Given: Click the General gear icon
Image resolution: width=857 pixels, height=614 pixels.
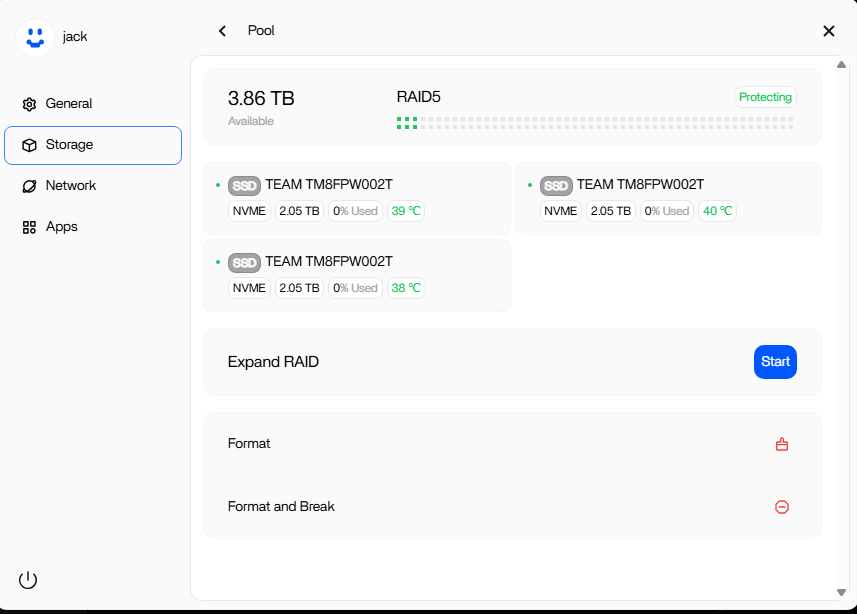Looking at the screenshot, I should click(x=30, y=104).
